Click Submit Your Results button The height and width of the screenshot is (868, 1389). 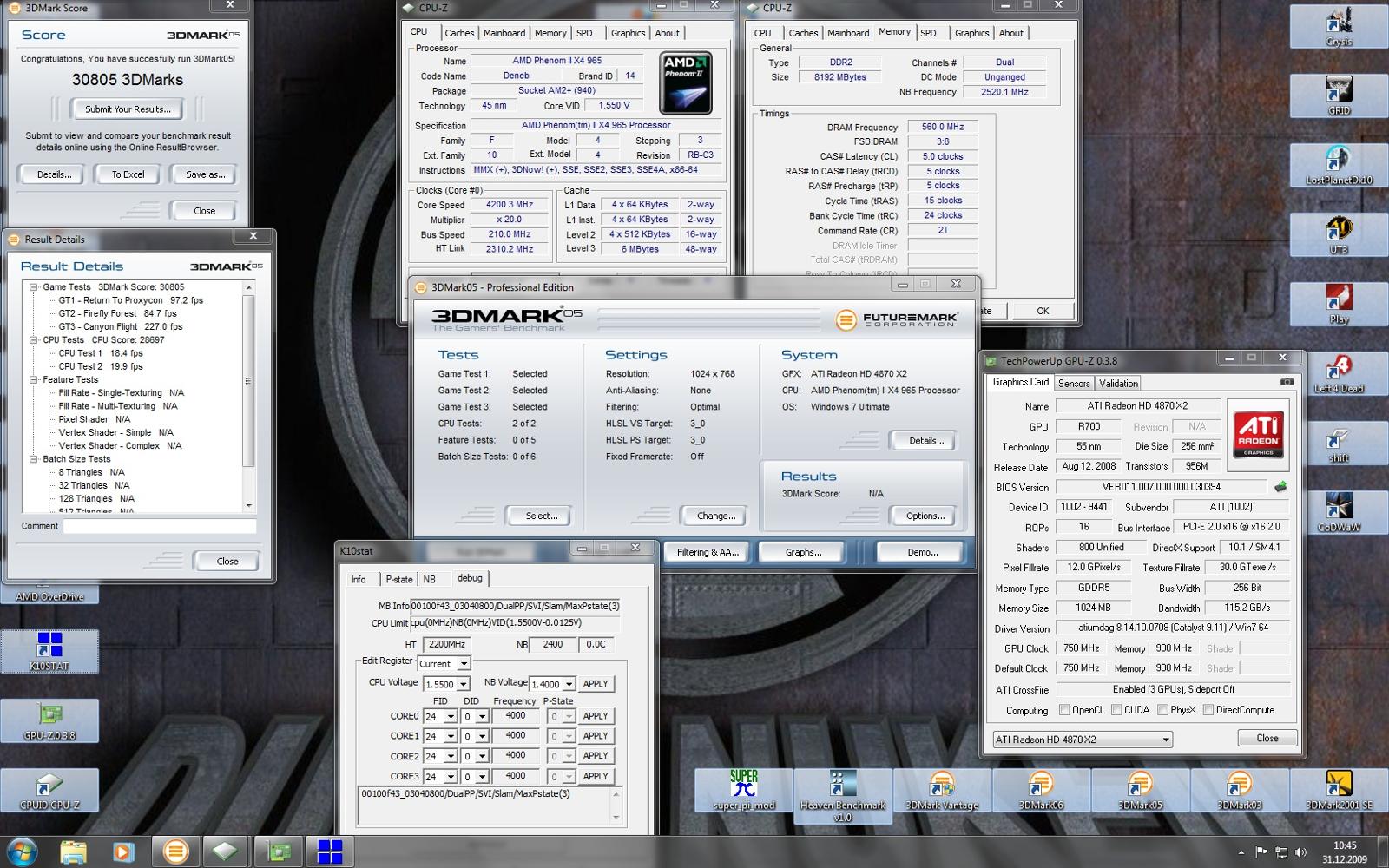click(x=128, y=108)
